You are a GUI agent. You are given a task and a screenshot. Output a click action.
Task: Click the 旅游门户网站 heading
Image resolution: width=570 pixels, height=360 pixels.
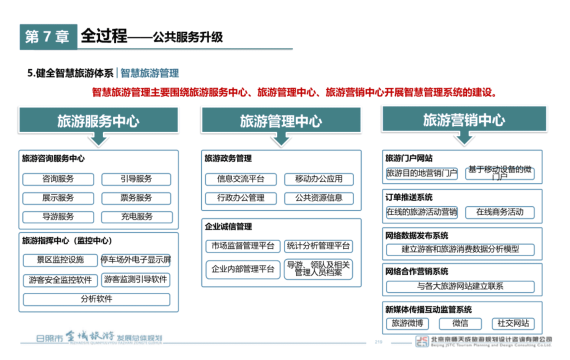pyautogui.click(x=409, y=159)
